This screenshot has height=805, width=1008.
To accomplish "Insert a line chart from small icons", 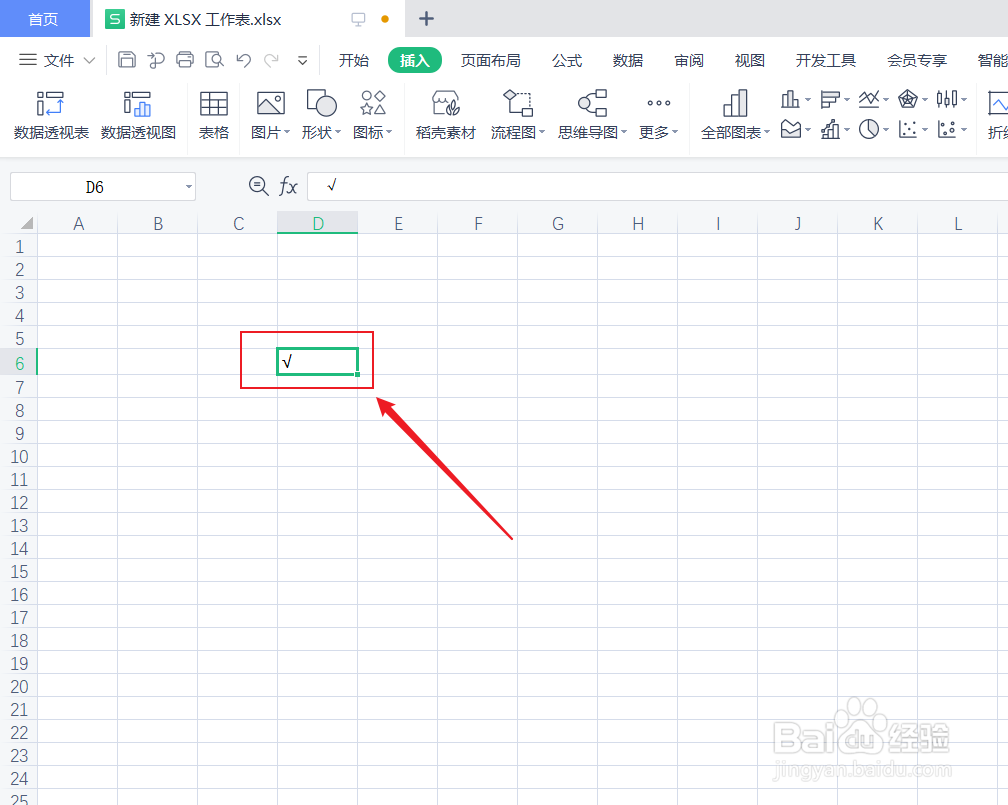I will (x=869, y=99).
